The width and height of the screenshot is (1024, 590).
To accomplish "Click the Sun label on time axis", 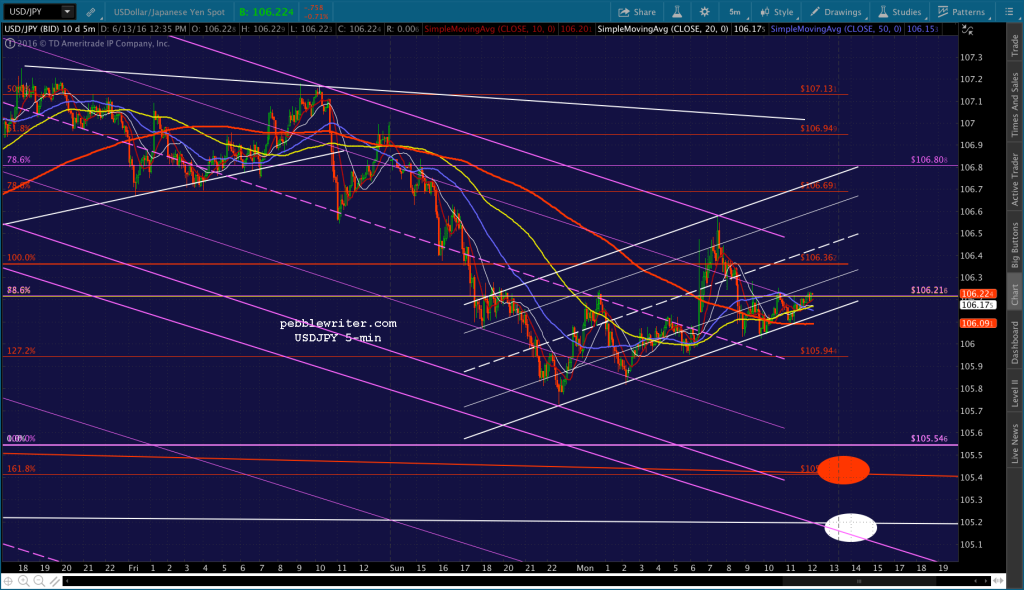I will (x=397, y=568).
